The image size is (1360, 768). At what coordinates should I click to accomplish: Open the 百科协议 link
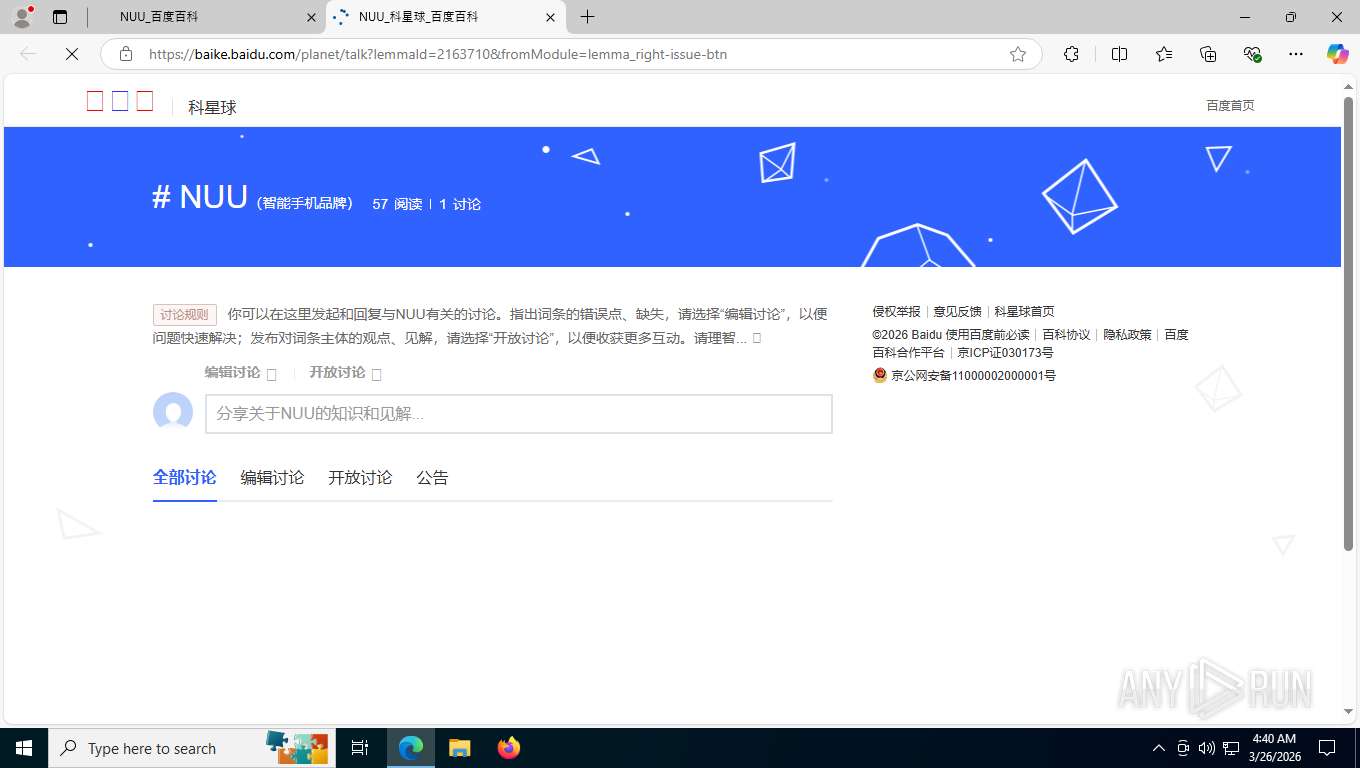coord(1066,335)
